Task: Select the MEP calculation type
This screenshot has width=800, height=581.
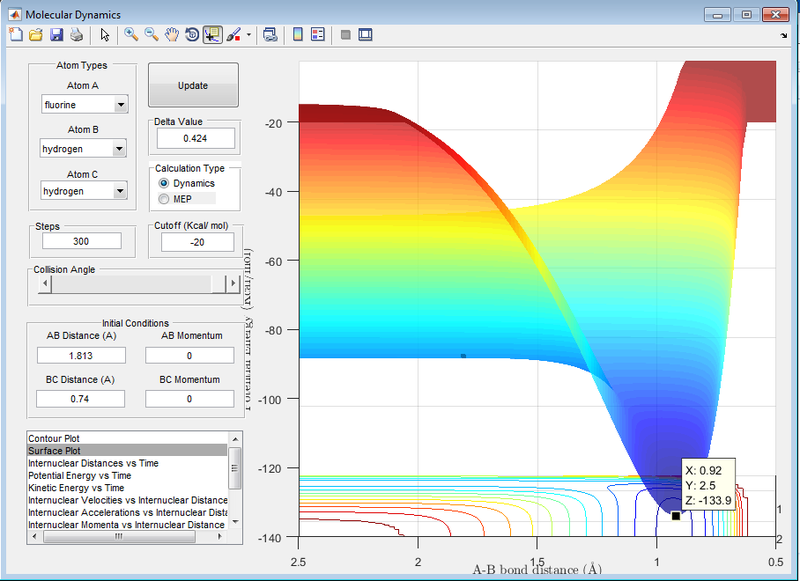Action: point(165,199)
